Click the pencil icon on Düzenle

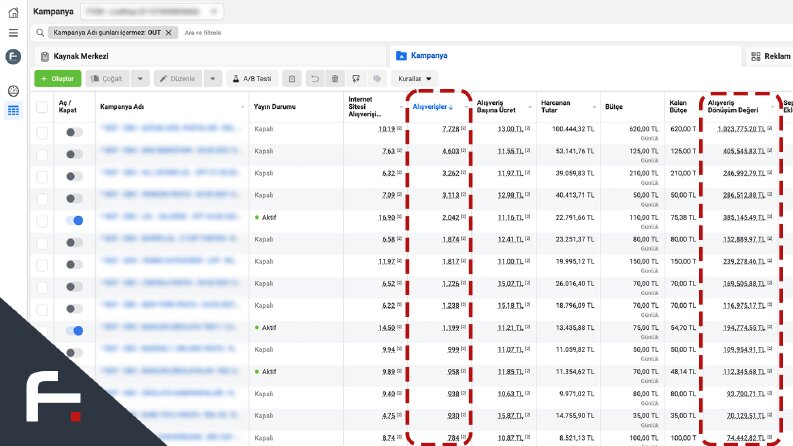pos(163,79)
